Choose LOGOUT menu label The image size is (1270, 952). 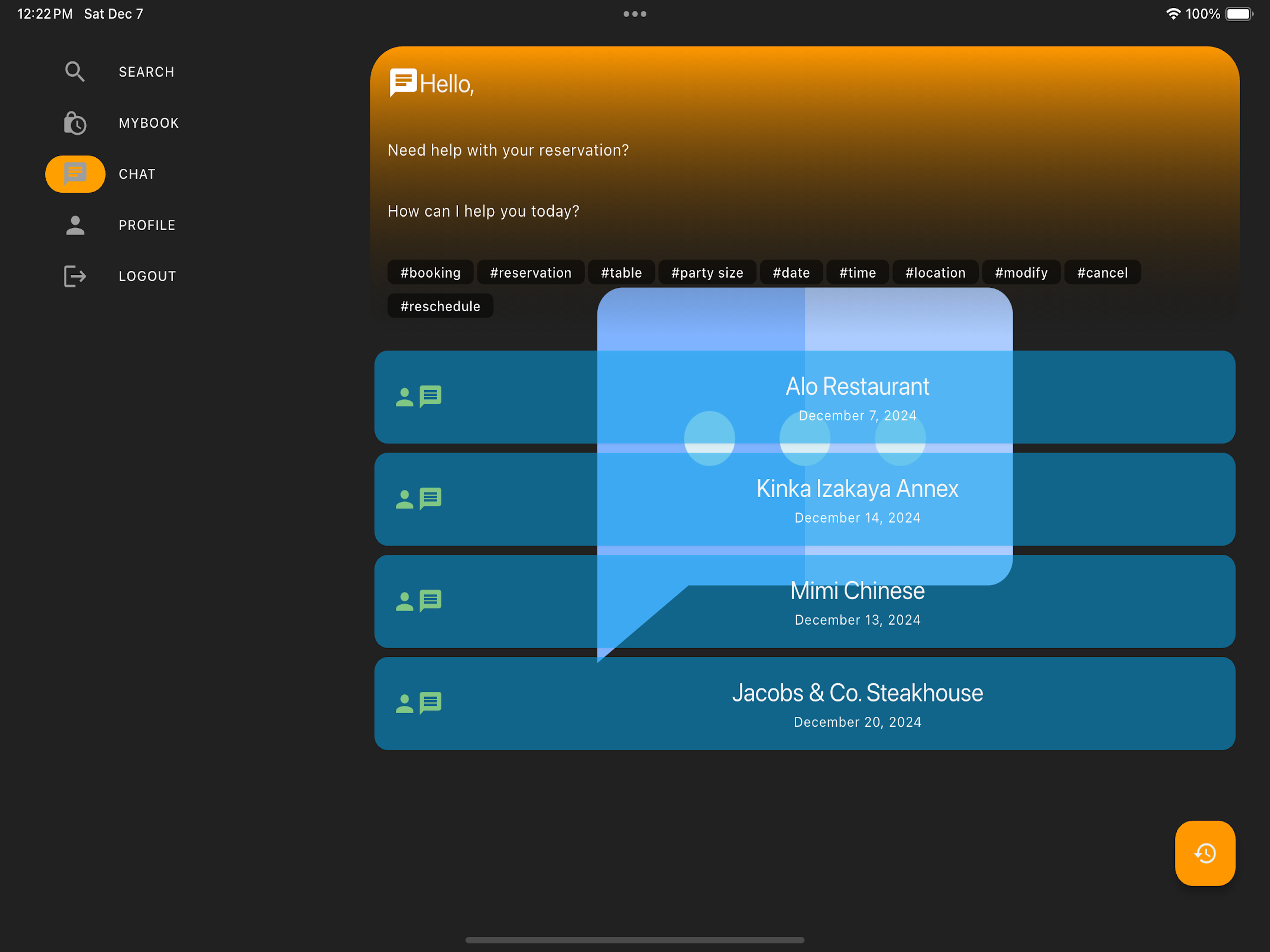pyautogui.click(x=148, y=276)
